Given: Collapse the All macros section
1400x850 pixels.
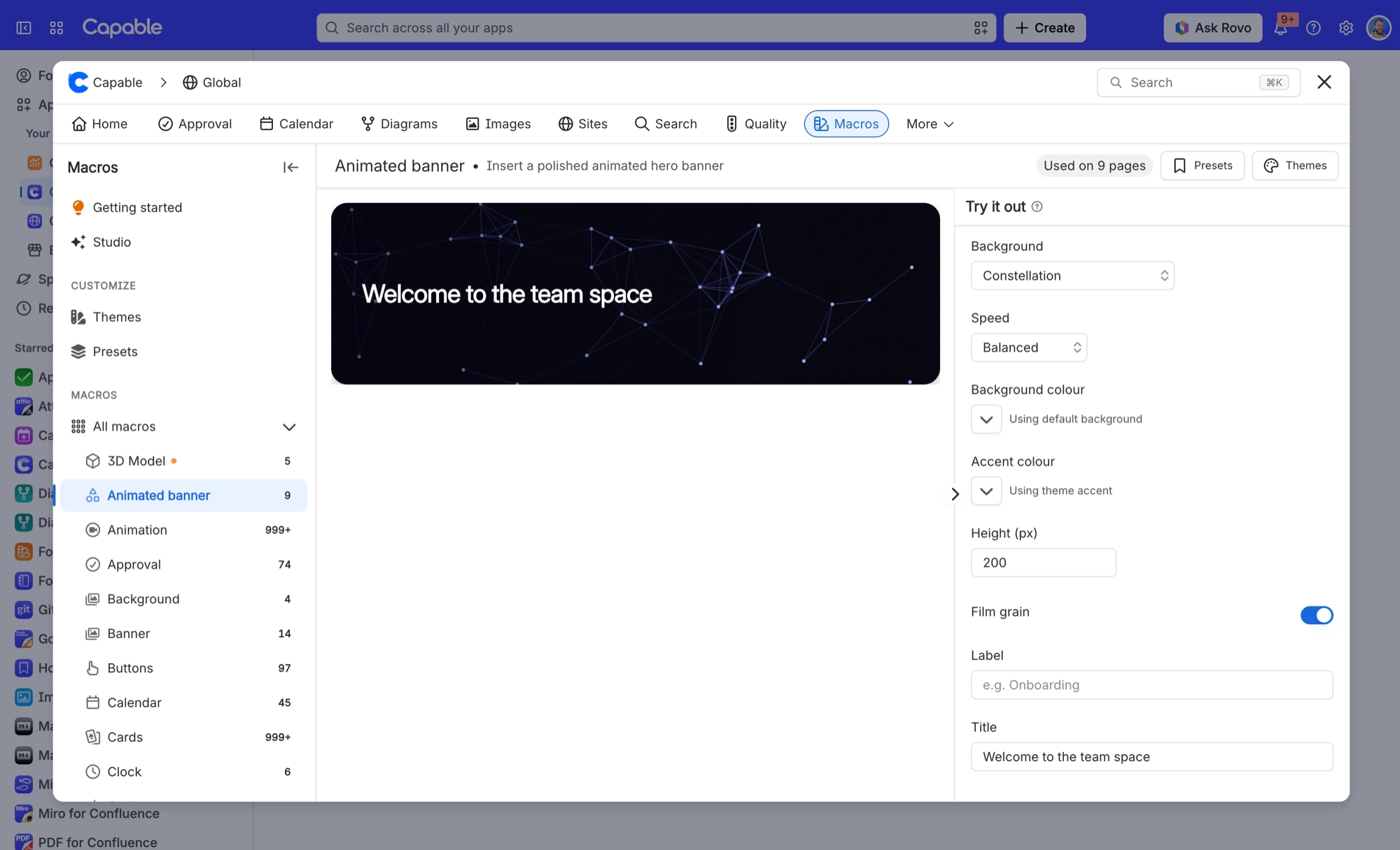Looking at the screenshot, I should [288, 427].
